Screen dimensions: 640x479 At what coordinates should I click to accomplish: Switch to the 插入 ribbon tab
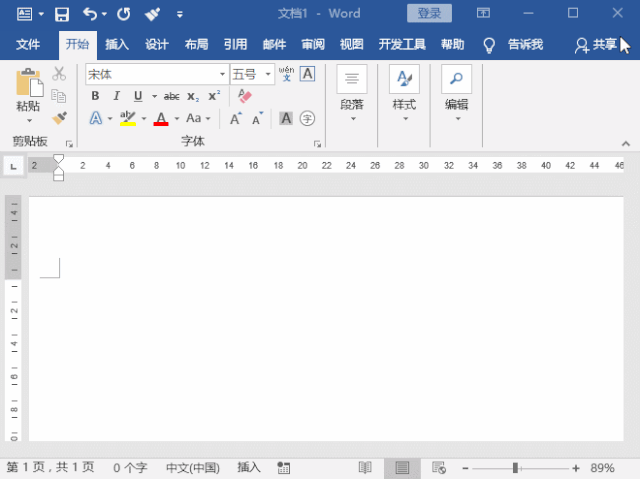coord(117,45)
